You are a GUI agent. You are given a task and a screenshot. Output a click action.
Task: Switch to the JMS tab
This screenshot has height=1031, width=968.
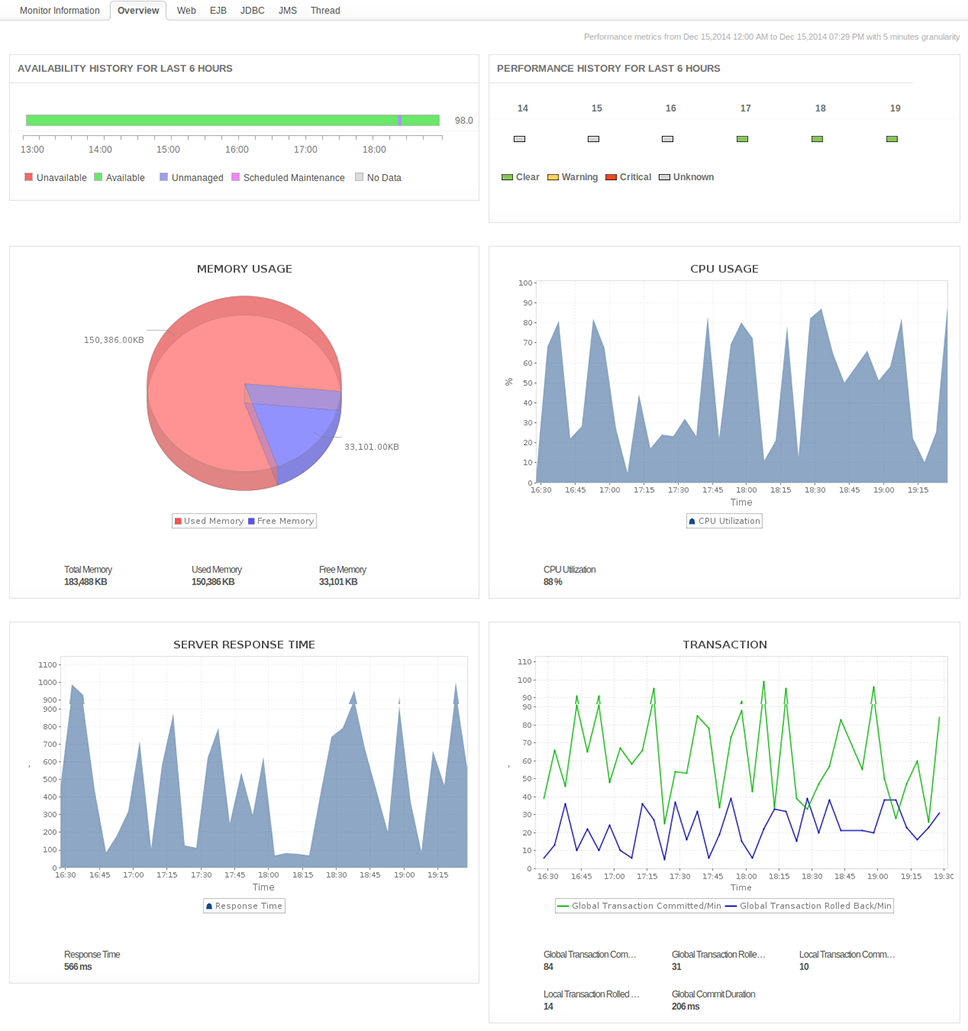[287, 11]
